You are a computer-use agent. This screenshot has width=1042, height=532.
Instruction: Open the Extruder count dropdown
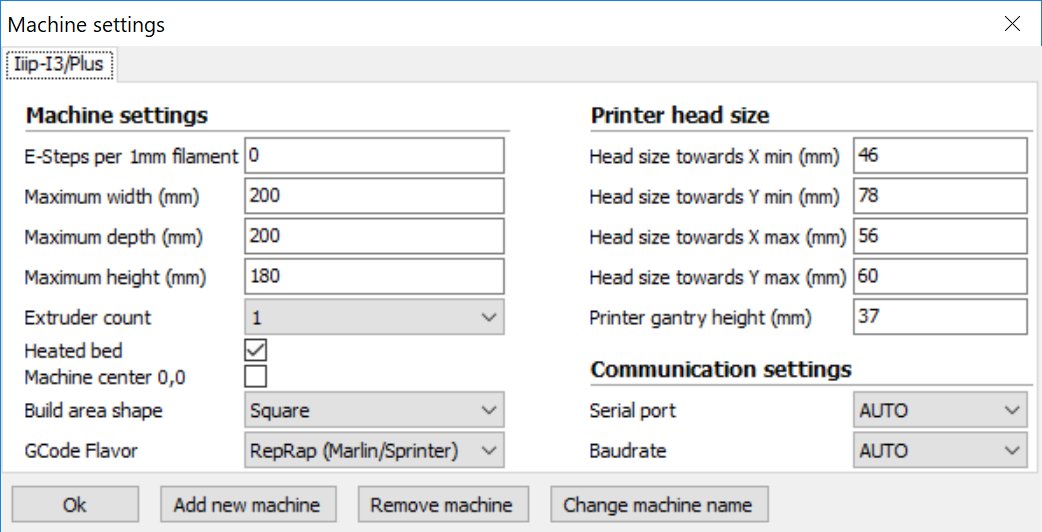pyautogui.click(x=374, y=317)
